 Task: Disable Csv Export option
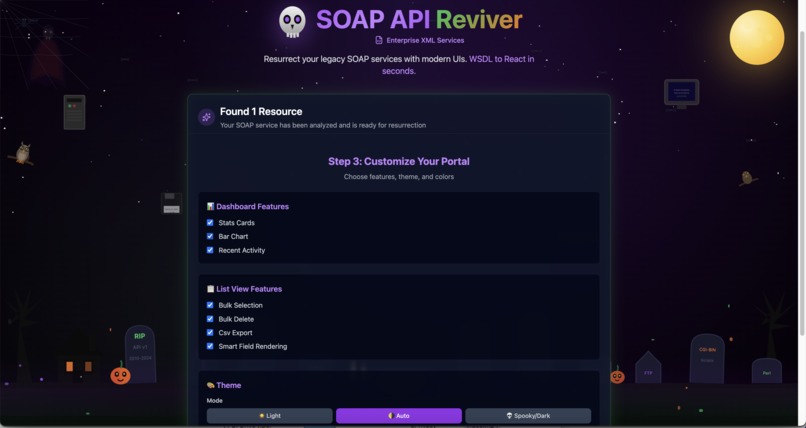click(210, 333)
